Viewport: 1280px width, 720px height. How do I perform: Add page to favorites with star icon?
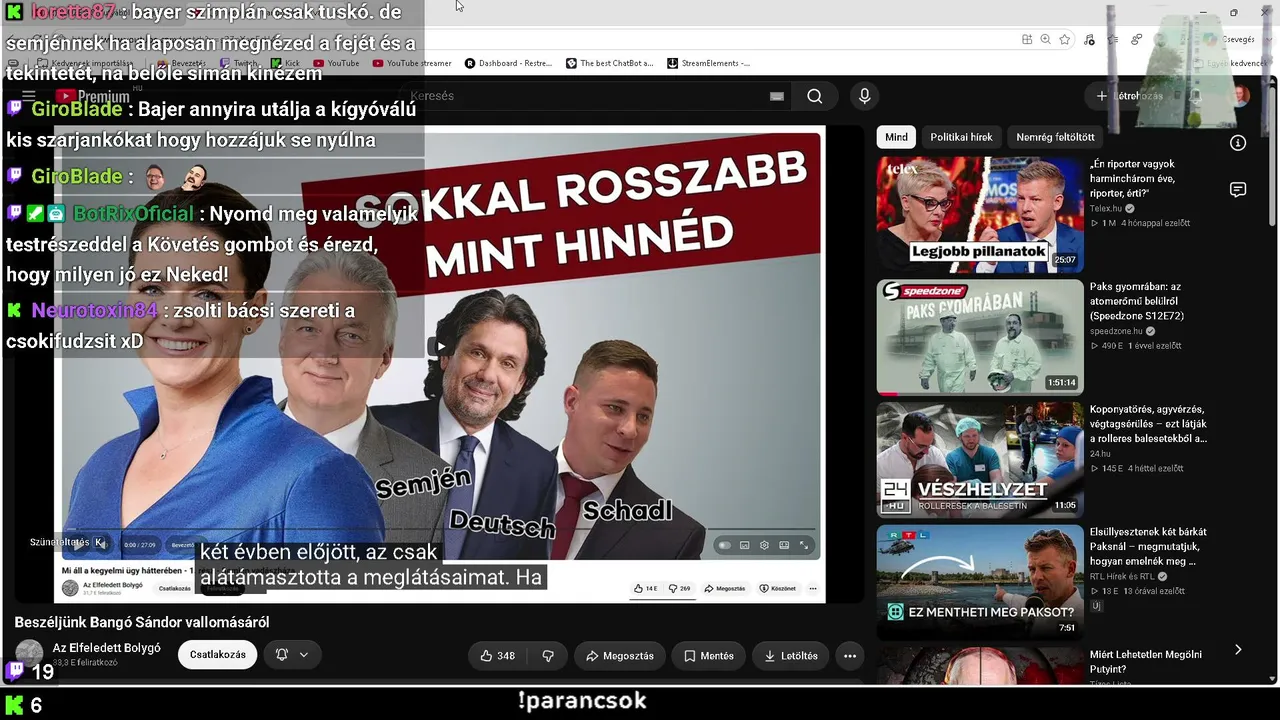(x=1065, y=39)
